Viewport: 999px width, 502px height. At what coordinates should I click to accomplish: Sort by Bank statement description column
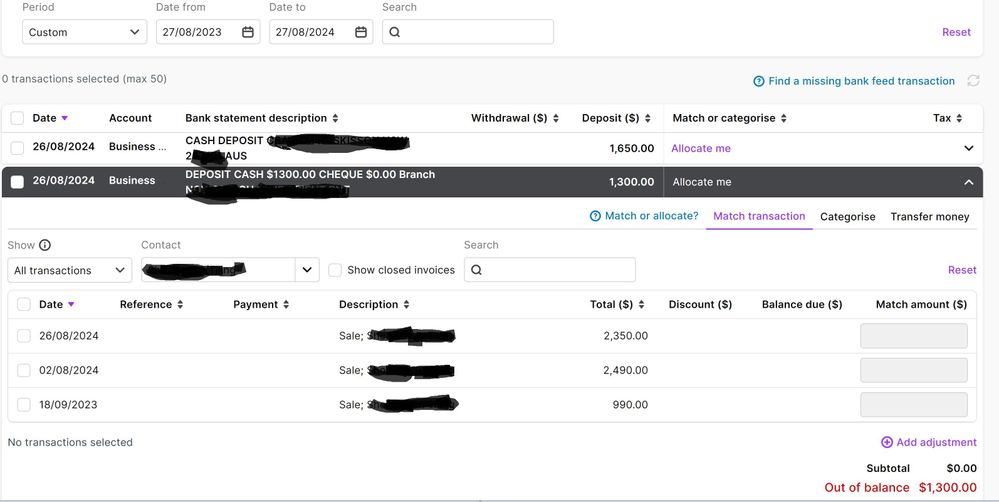click(335, 118)
